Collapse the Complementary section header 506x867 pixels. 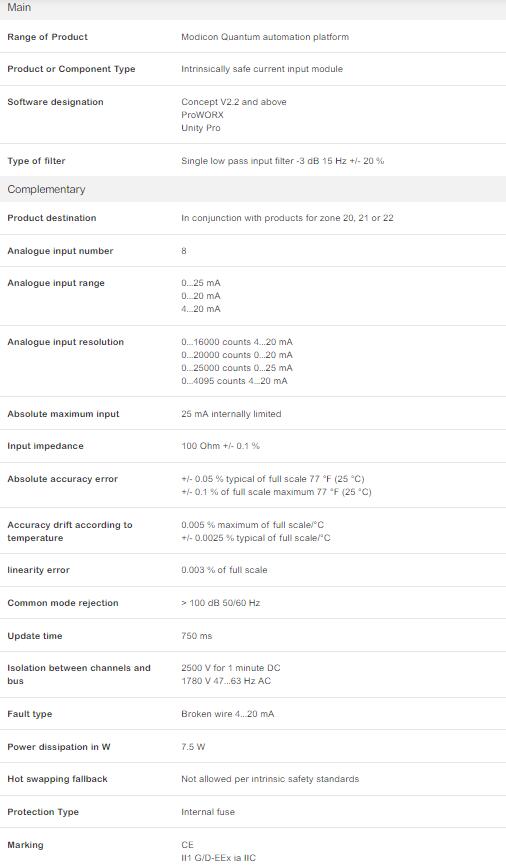tap(253, 189)
